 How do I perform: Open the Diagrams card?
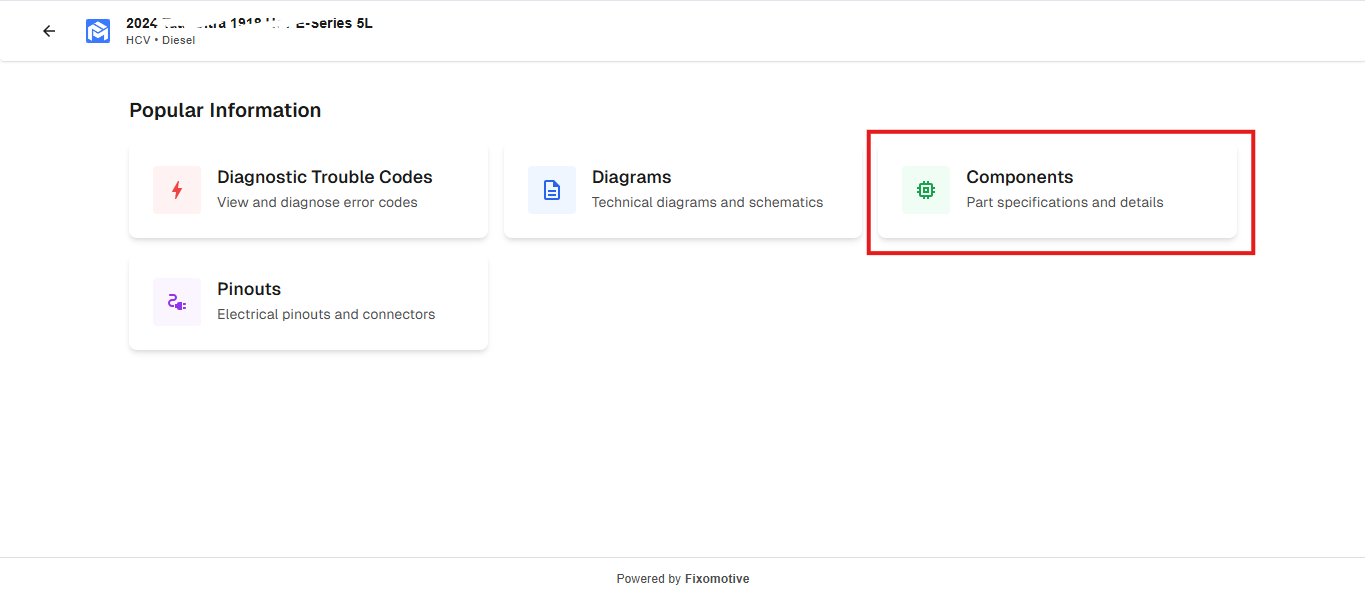pos(682,189)
